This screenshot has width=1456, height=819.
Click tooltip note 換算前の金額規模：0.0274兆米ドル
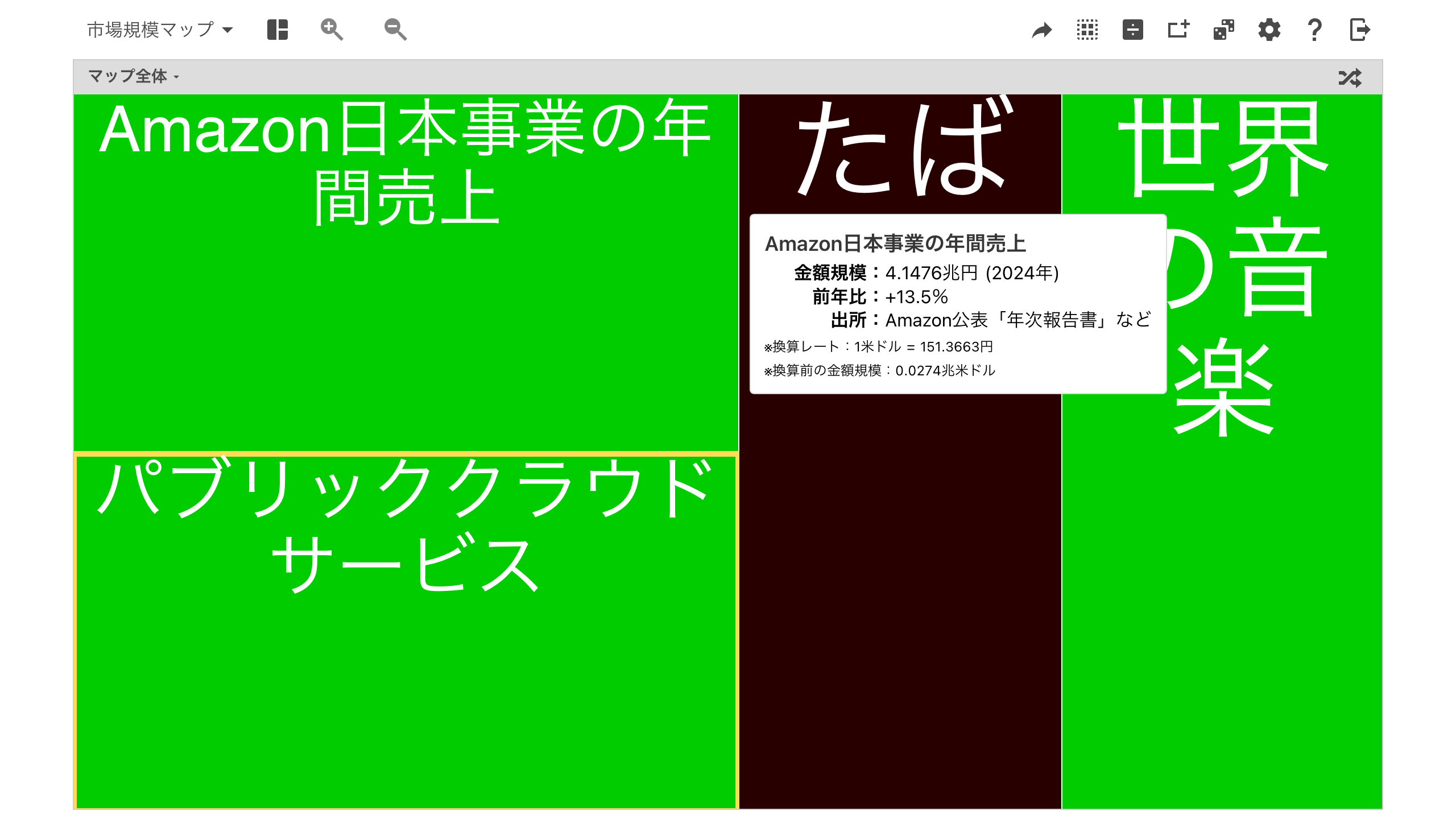coord(880,370)
